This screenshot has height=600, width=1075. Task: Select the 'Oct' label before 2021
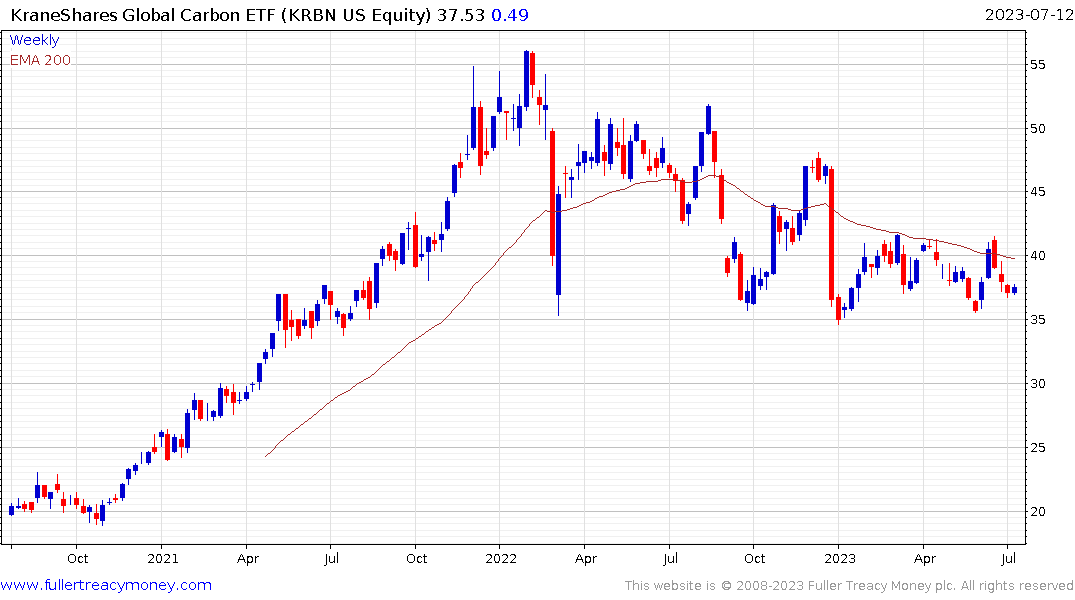click(x=77, y=558)
